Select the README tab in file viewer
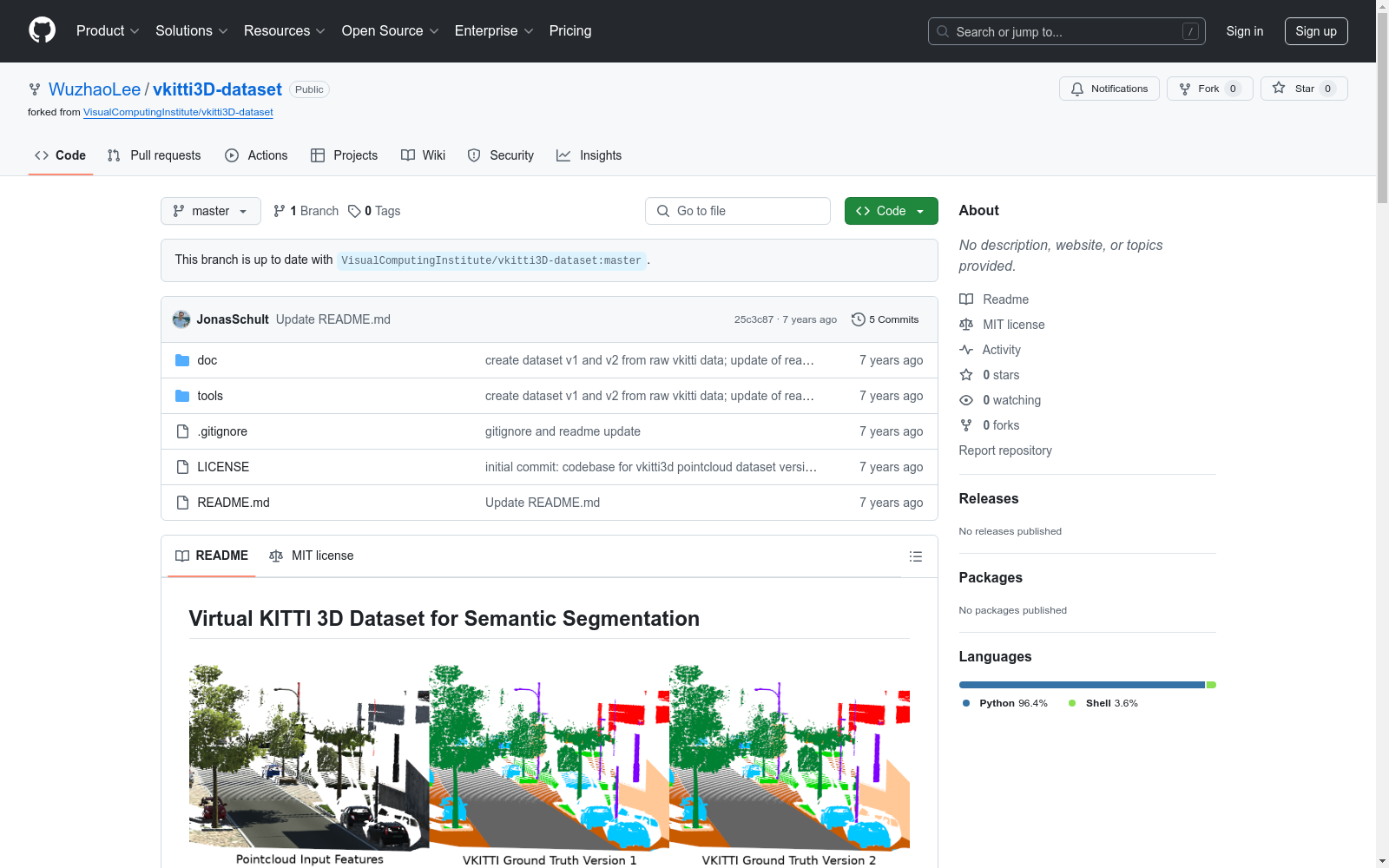The image size is (1389, 868). 212,556
